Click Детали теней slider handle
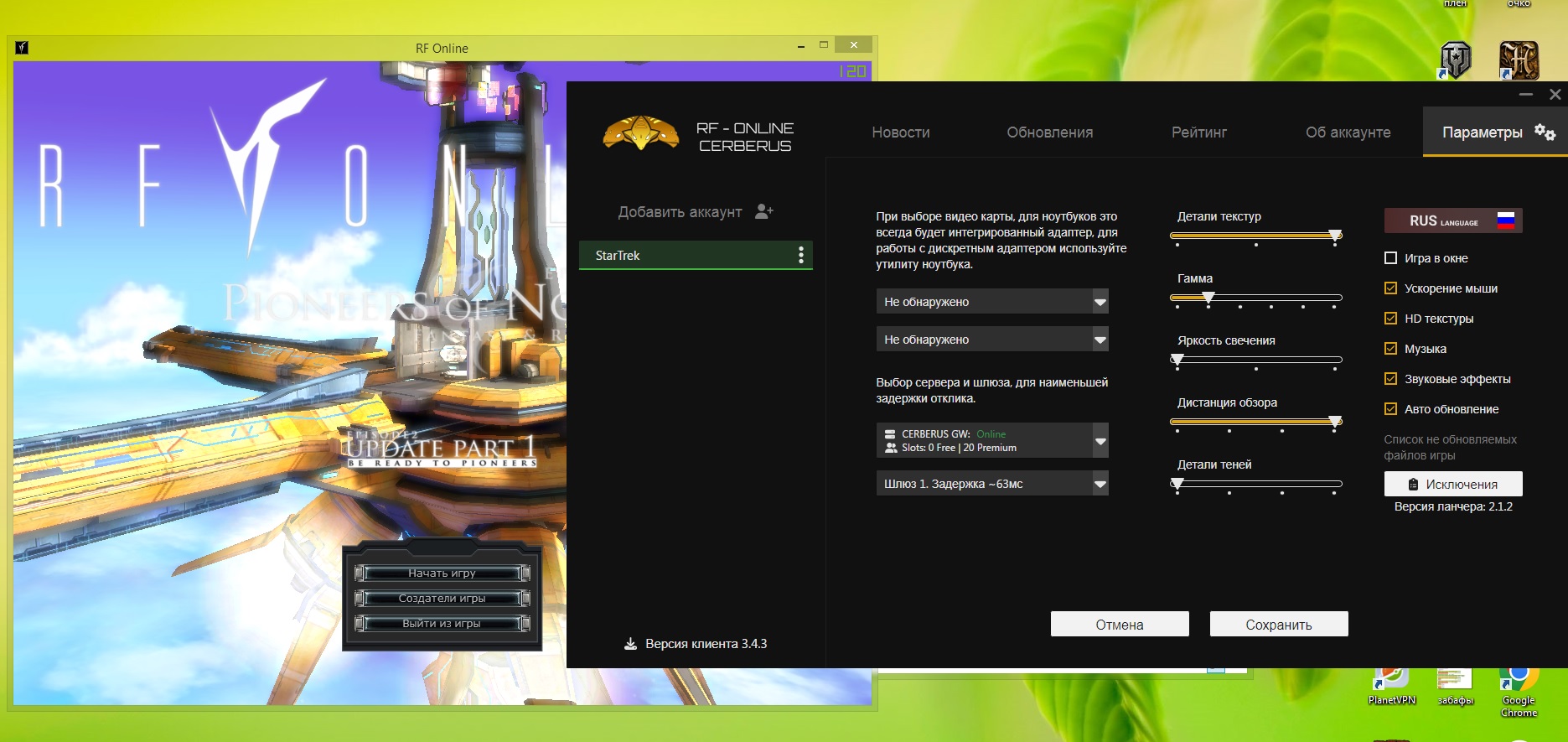Image resolution: width=1568 pixels, height=742 pixels. [1177, 484]
